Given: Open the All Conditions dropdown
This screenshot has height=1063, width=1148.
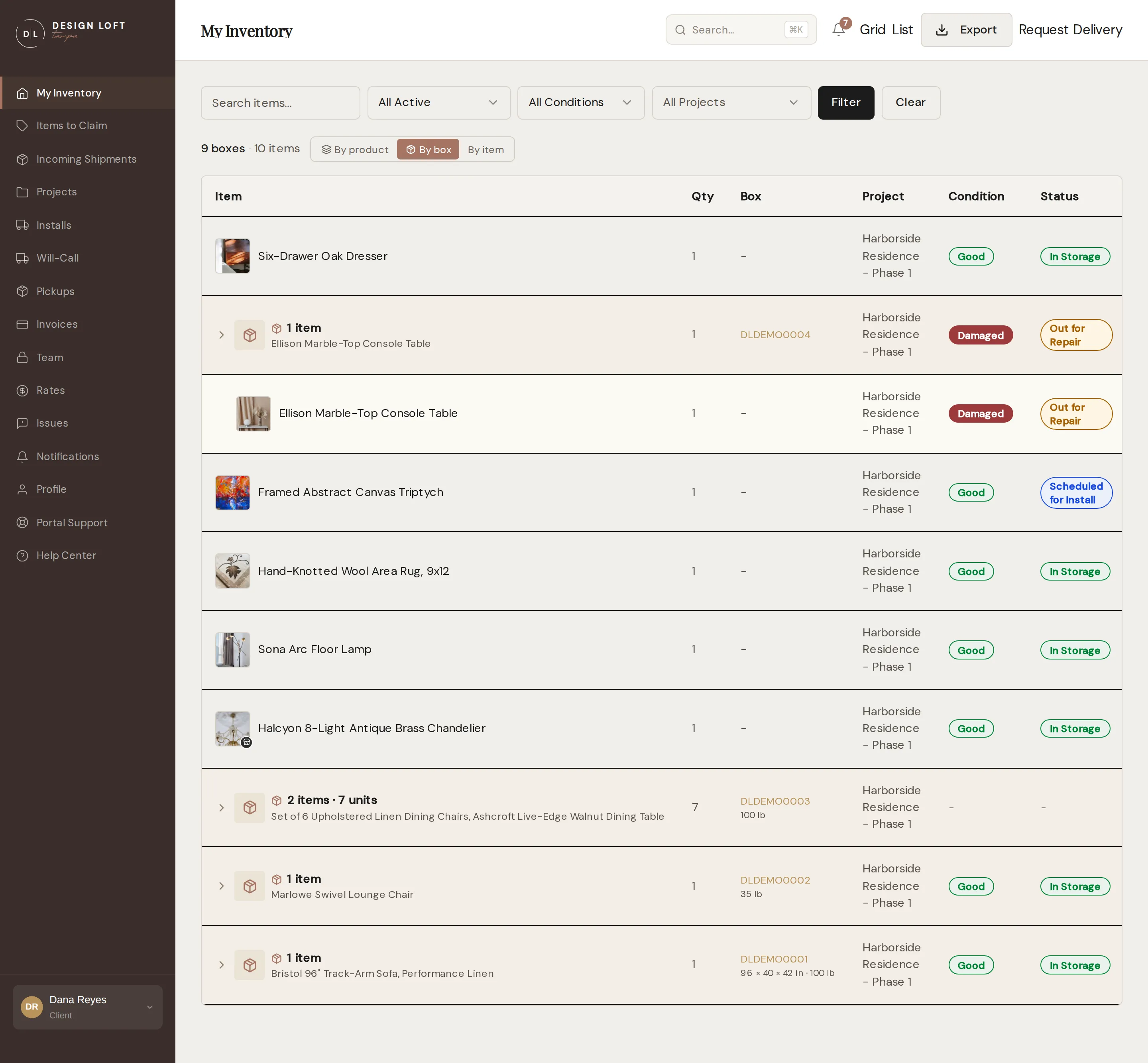Looking at the screenshot, I should pos(581,103).
